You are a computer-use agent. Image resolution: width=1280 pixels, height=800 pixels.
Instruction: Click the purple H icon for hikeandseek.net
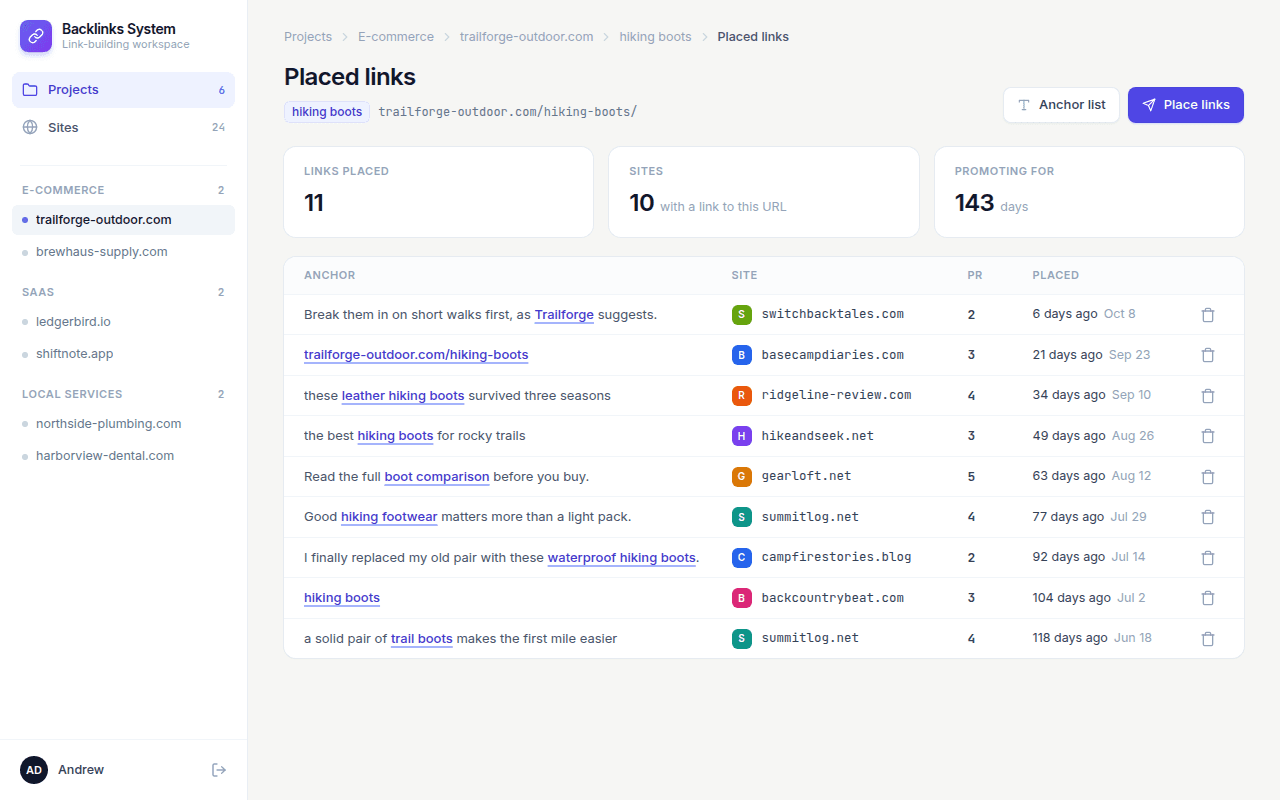point(741,436)
